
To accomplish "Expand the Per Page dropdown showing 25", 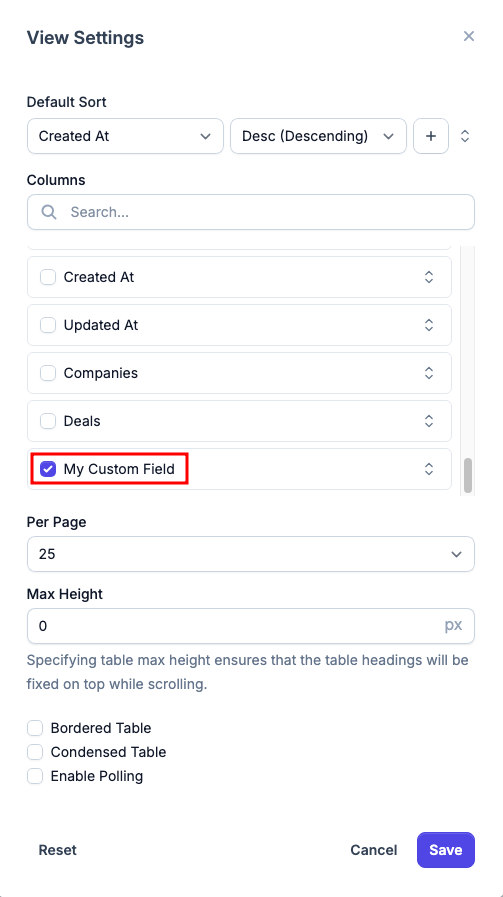I will coord(251,554).
